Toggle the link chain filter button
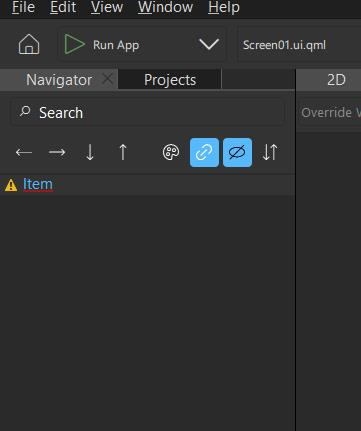The height and width of the screenshot is (431, 361). 204,153
